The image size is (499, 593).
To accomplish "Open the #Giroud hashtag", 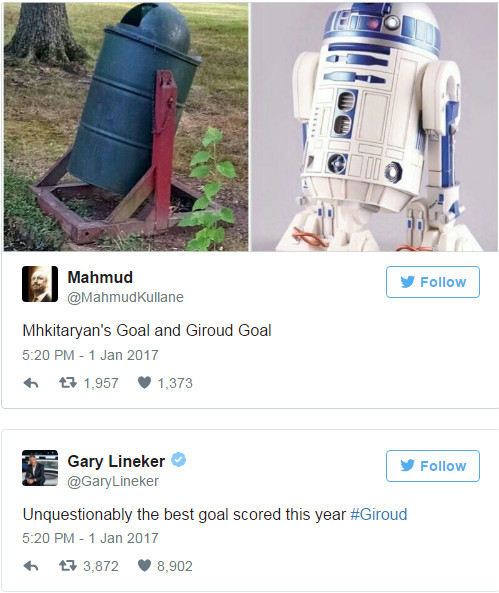I will point(379,515).
